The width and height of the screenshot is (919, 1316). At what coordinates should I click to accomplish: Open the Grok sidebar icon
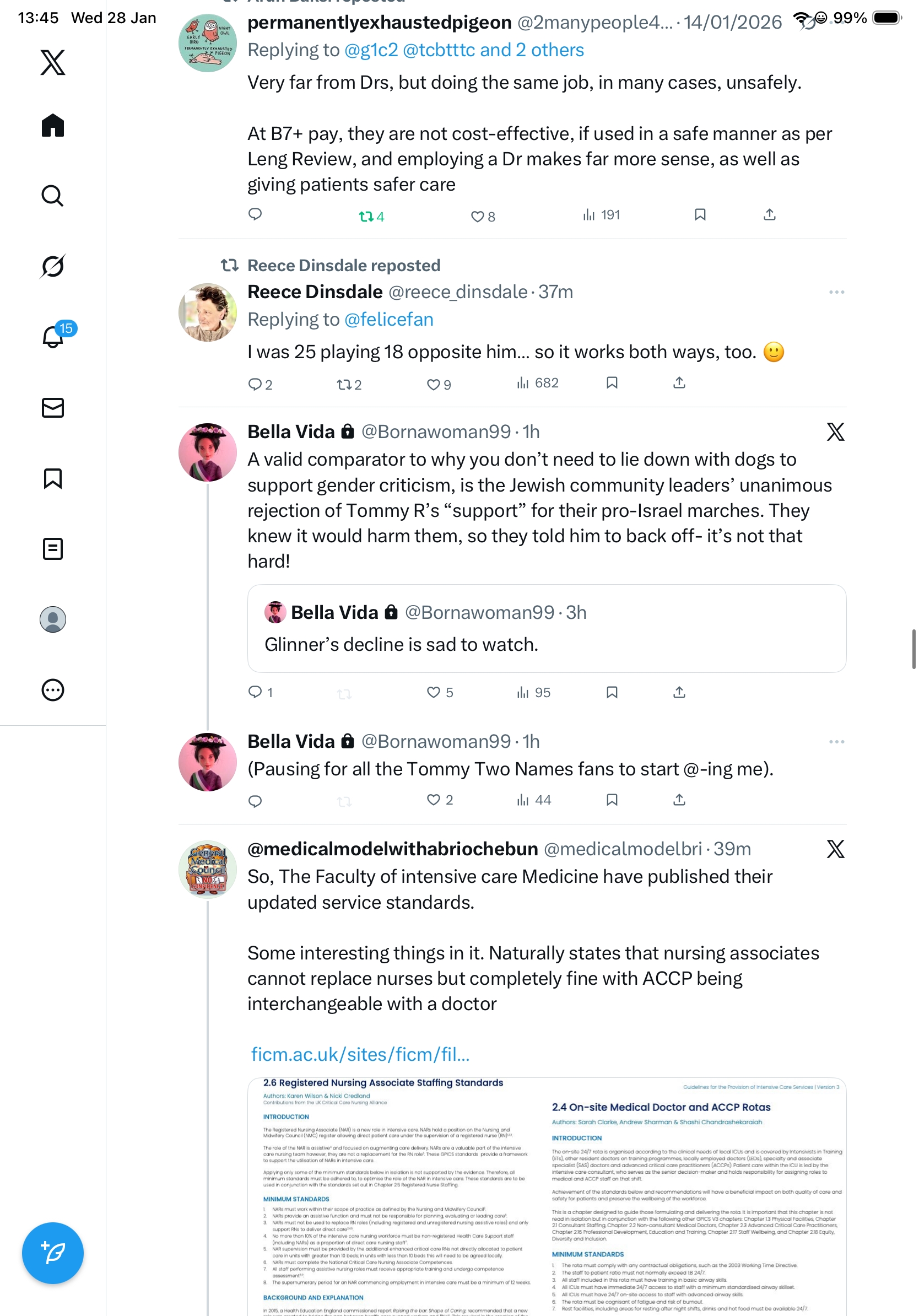pos(53,266)
